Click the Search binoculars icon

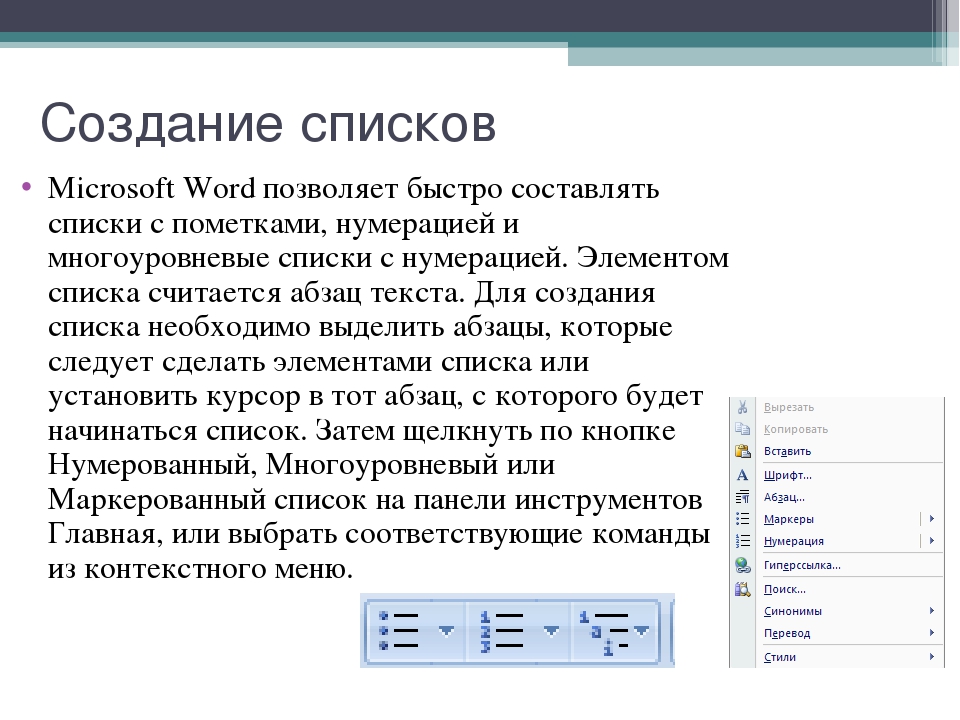point(742,590)
